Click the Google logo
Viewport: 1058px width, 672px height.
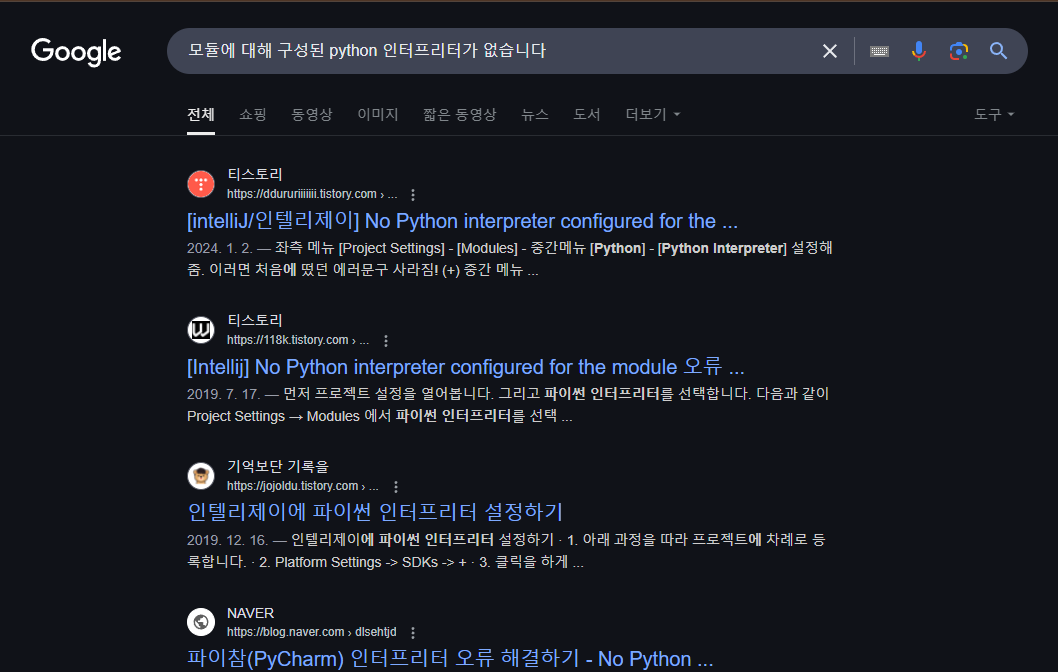point(76,51)
